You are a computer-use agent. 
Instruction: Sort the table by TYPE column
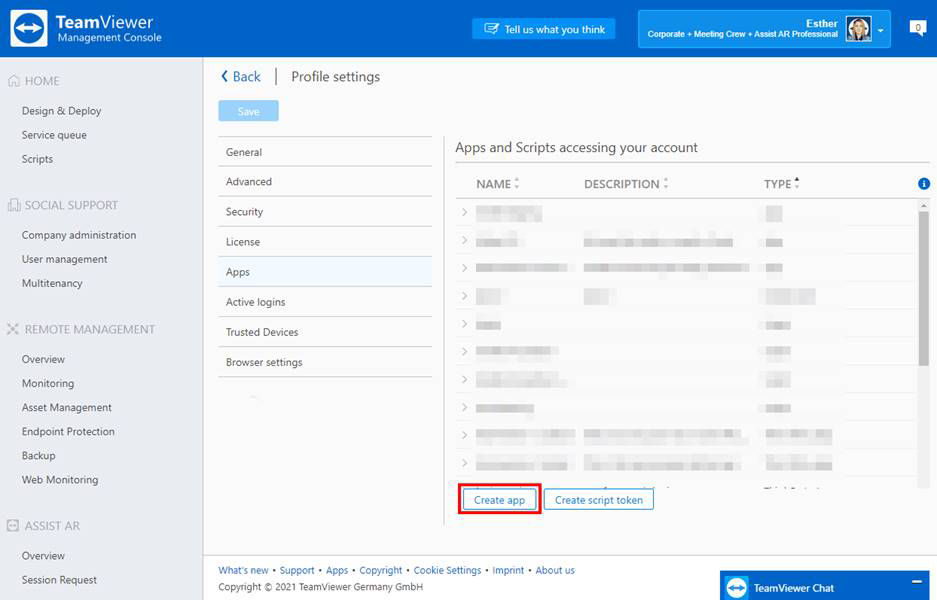[782, 184]
